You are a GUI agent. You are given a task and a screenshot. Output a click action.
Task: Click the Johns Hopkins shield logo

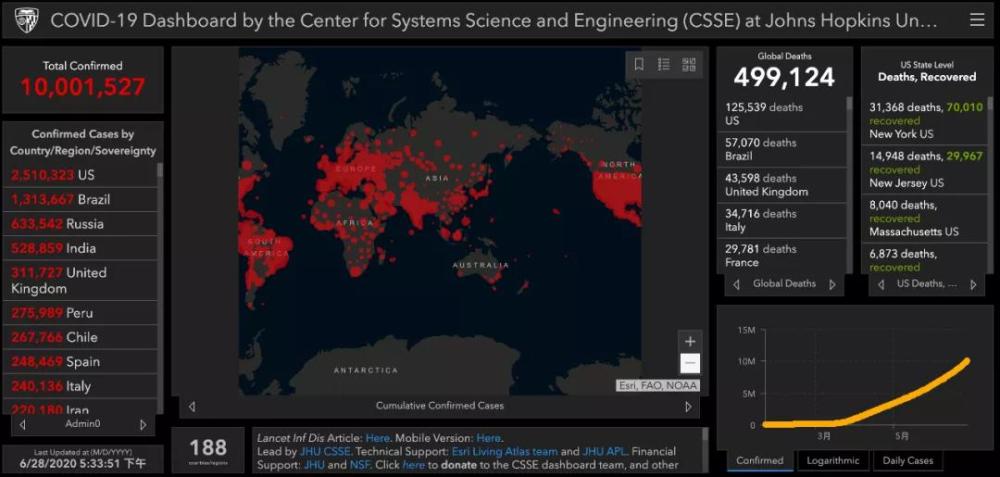coord(26,20)
